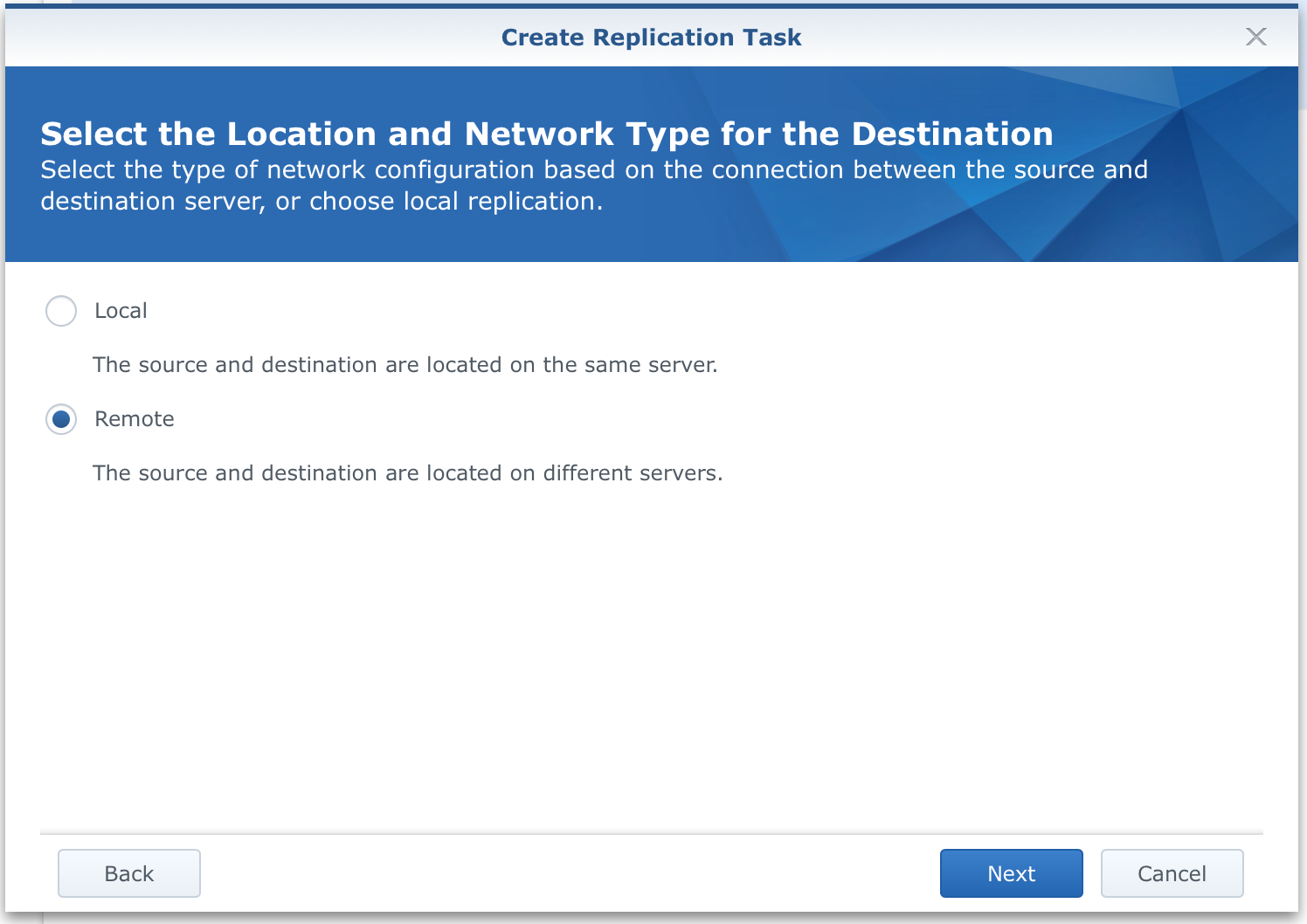The height and width of the screenshot is (924, 1307).
Task: Close the Create Replication Task dialog
Action: 1256,37
